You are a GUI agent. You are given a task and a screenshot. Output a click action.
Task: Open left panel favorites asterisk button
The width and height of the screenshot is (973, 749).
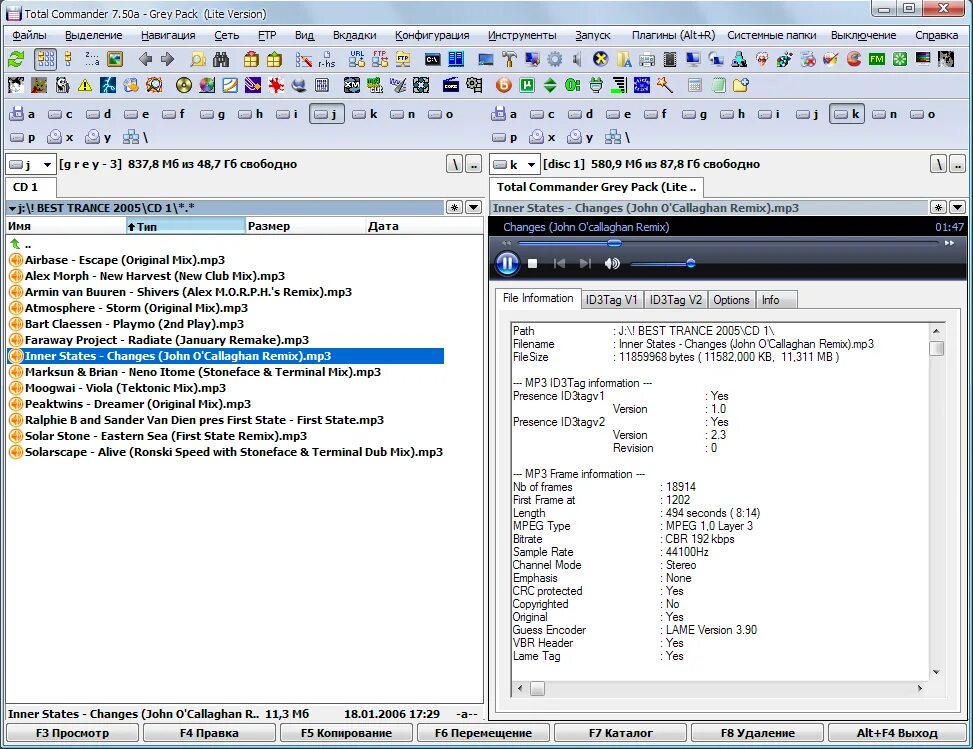[x=455, y=207]
